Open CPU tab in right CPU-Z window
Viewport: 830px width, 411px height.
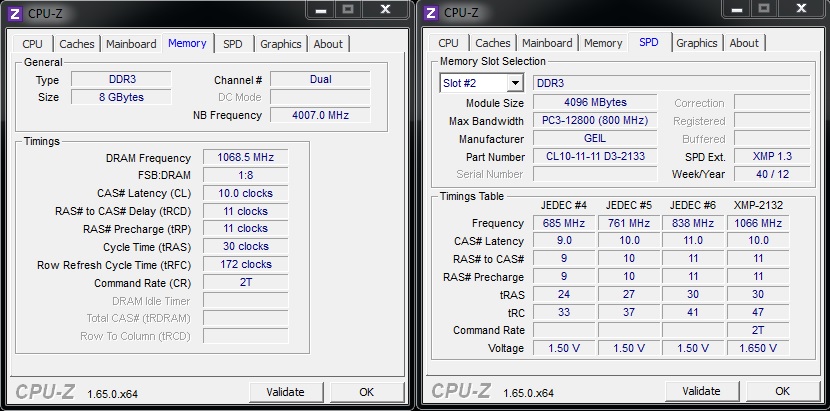449,43
